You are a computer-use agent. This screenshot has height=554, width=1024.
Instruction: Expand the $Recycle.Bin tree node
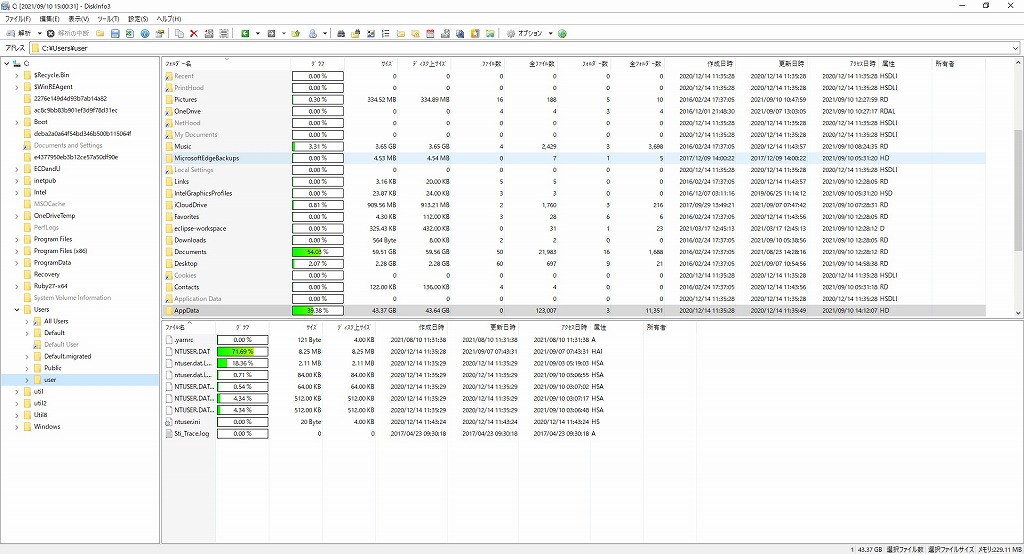pos(17,75)
